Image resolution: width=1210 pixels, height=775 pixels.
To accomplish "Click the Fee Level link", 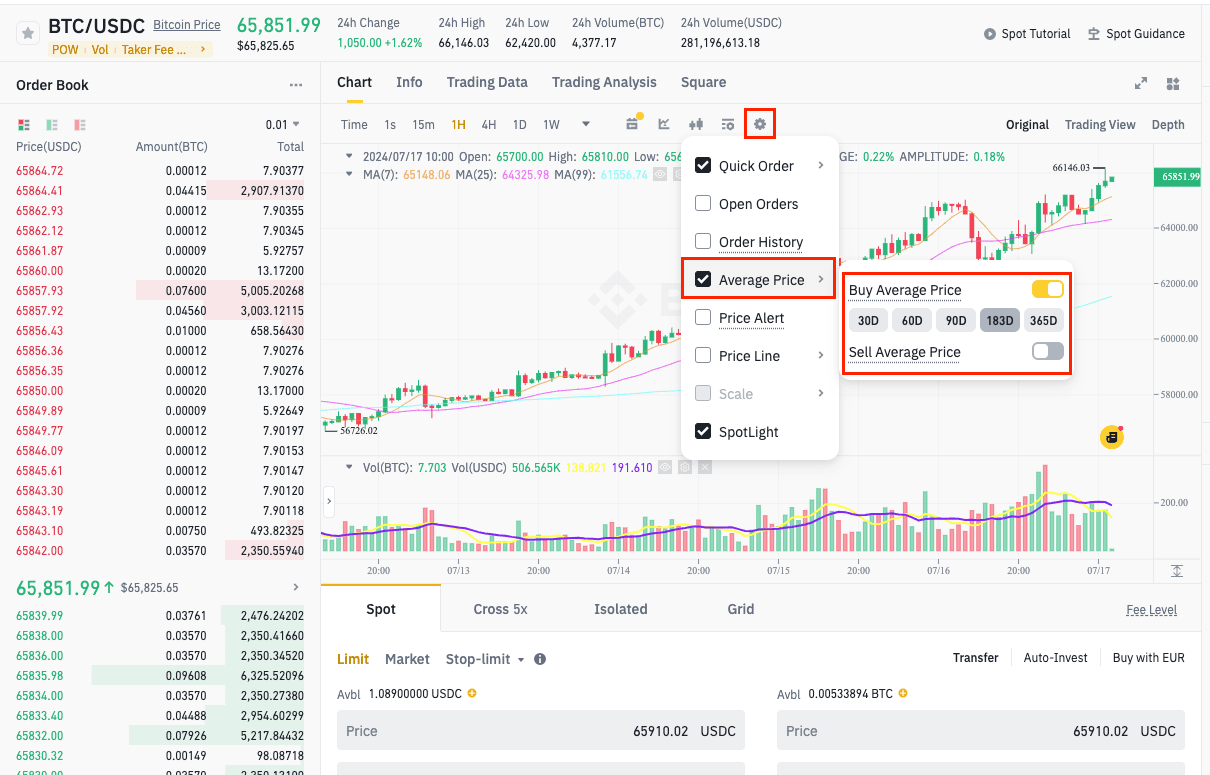I will [1151, 610].
